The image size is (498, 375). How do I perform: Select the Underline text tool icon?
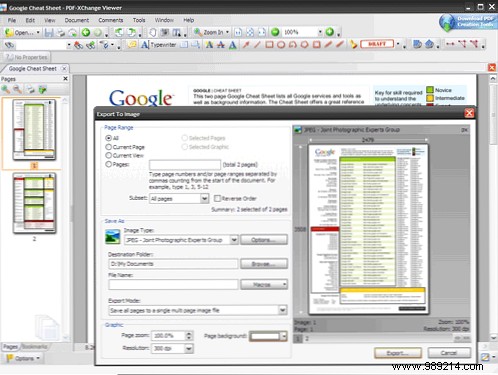point(233,45)
